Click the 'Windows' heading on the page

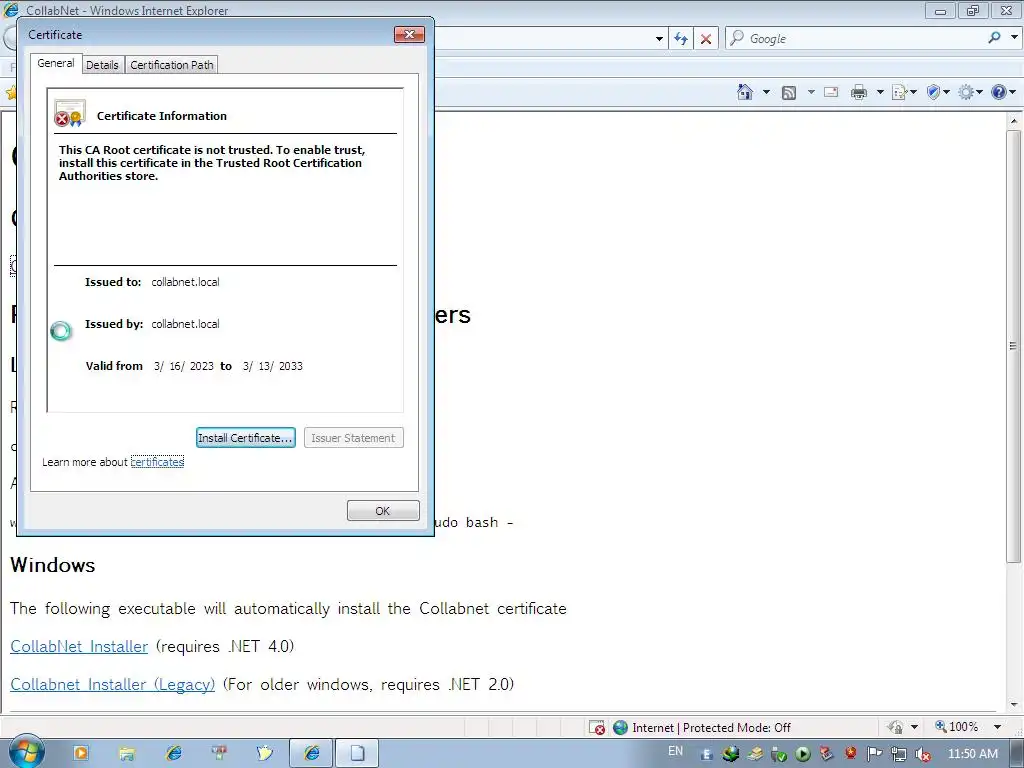tap(53, 565)
